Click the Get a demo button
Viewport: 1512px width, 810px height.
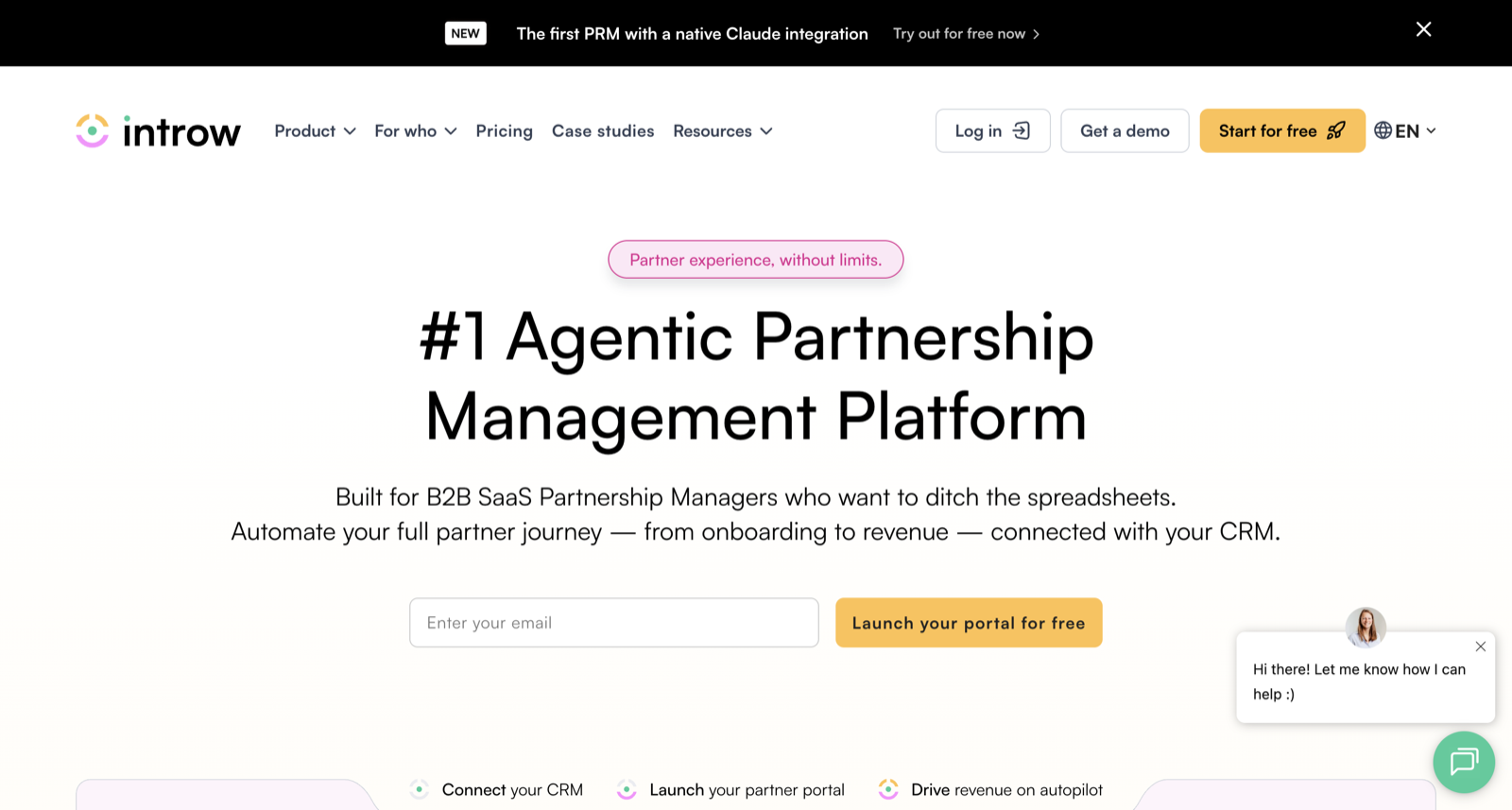(1125, 130)
